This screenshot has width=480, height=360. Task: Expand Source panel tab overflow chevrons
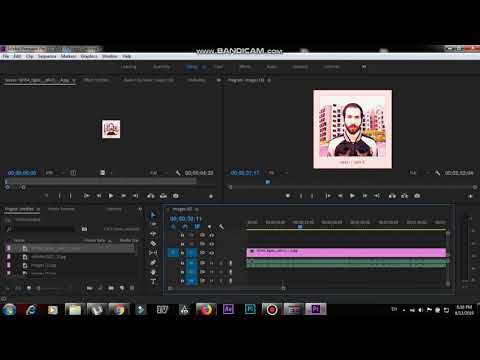coord(219,80)
